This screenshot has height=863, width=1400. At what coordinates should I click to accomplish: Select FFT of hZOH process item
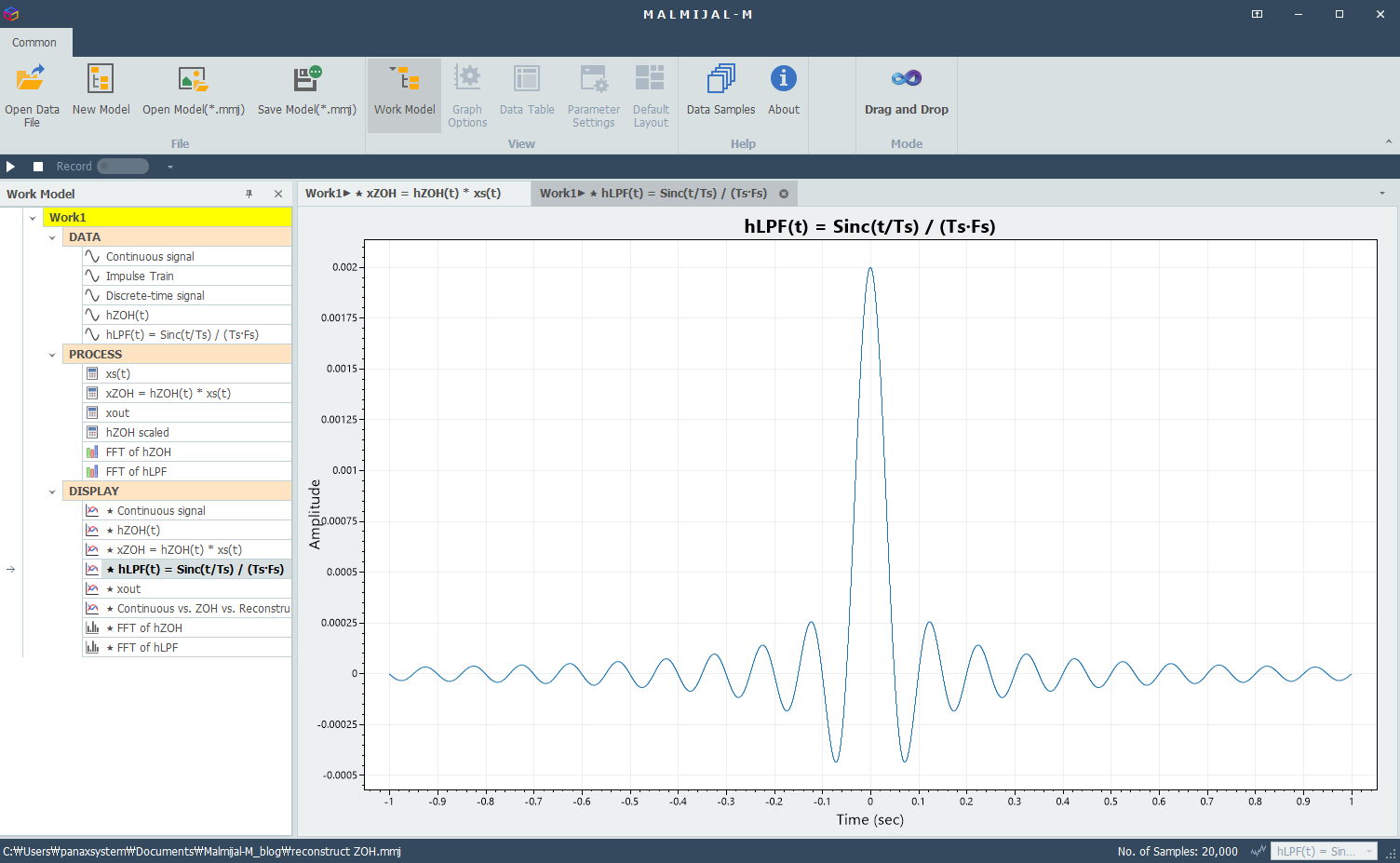pyautogui.click(x=186, y=452)
